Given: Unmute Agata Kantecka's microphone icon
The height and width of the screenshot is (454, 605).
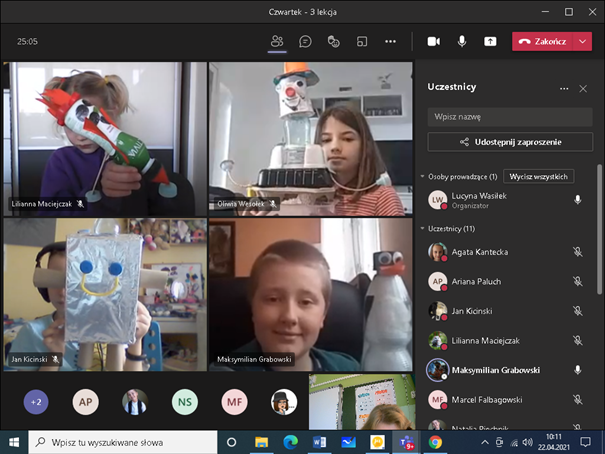Looking at the screenshot, I should tap(577, 253).
